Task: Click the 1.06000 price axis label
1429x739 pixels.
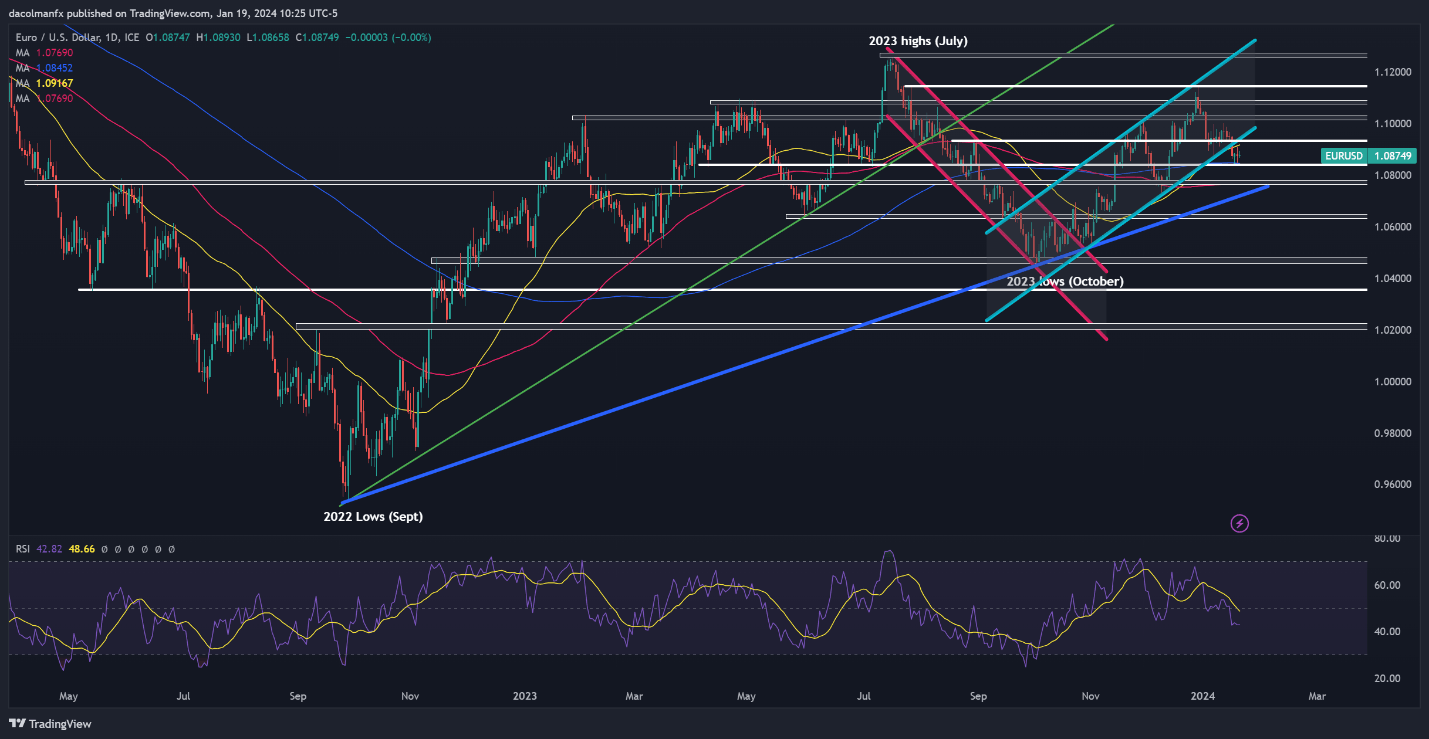Action: 1392,227
